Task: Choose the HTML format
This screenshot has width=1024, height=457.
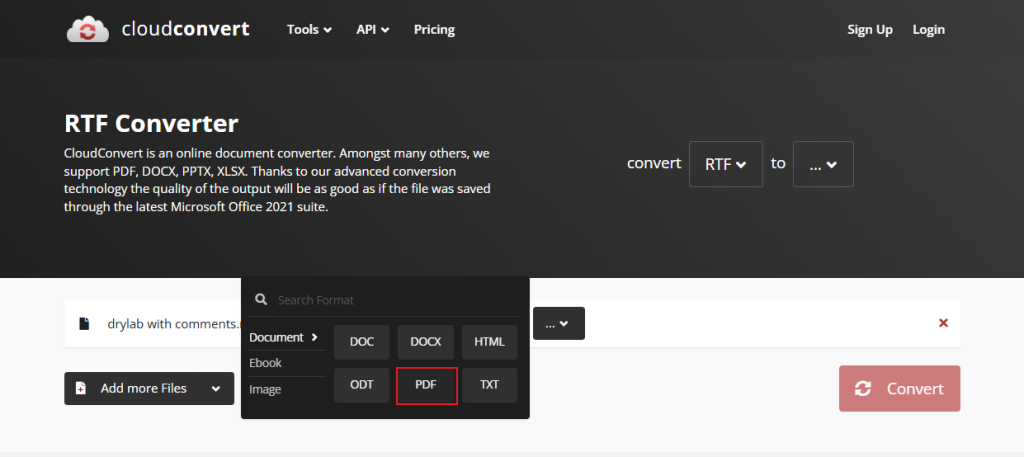Action: pos(490,342)
